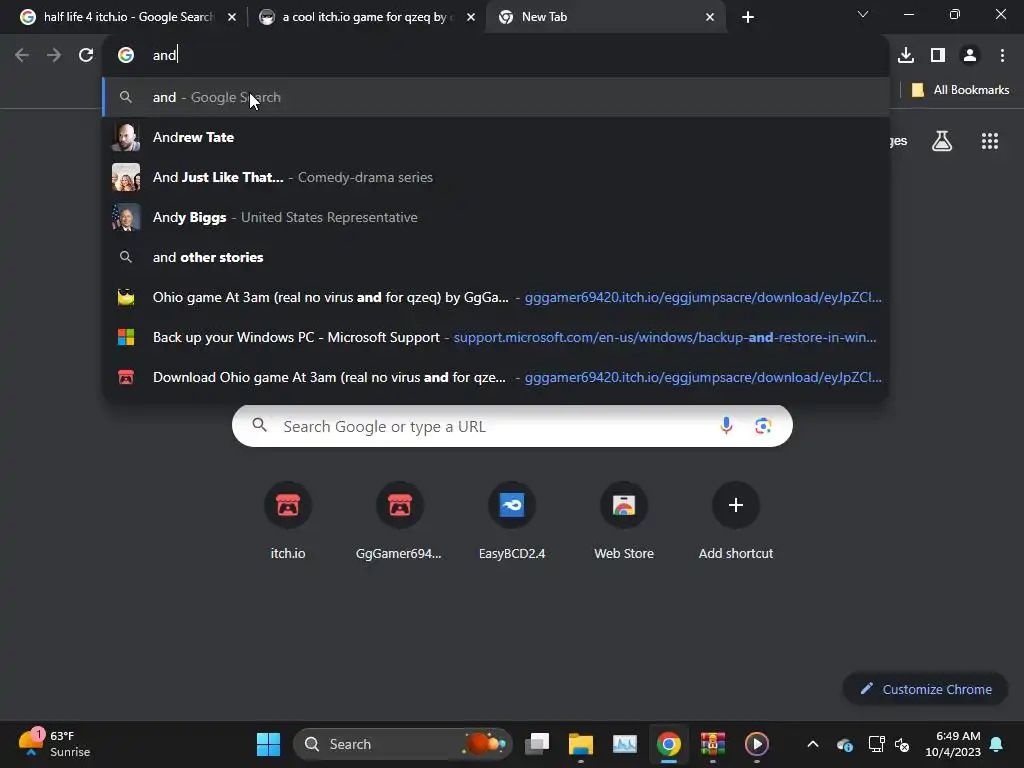The height and width of the screenshot is (768, 1024).
Task: Open the resource monitor taskbar icon
Action: tap(624, 744)
